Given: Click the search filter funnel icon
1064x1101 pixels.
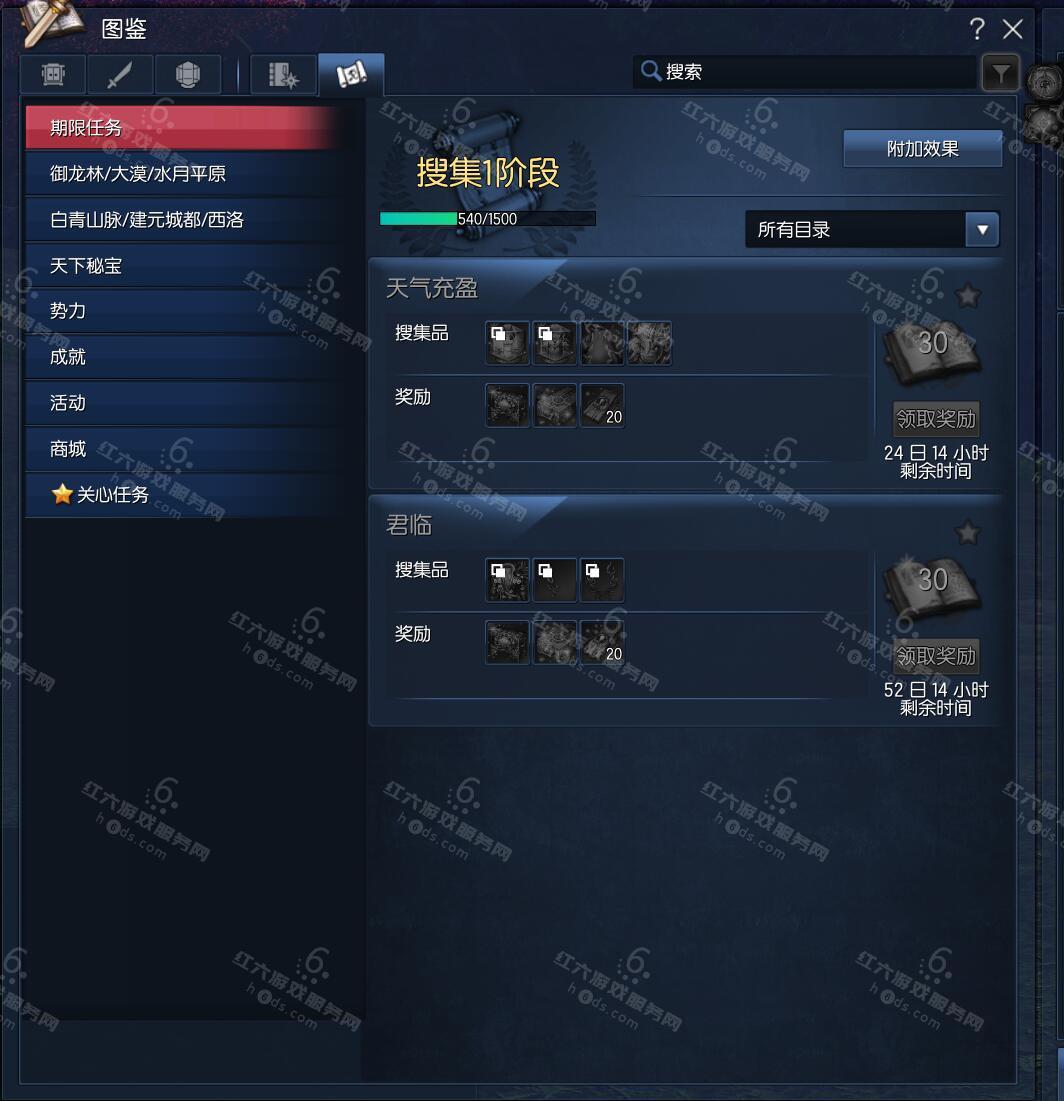Looking at the screenshot, I should [1001, 72].
